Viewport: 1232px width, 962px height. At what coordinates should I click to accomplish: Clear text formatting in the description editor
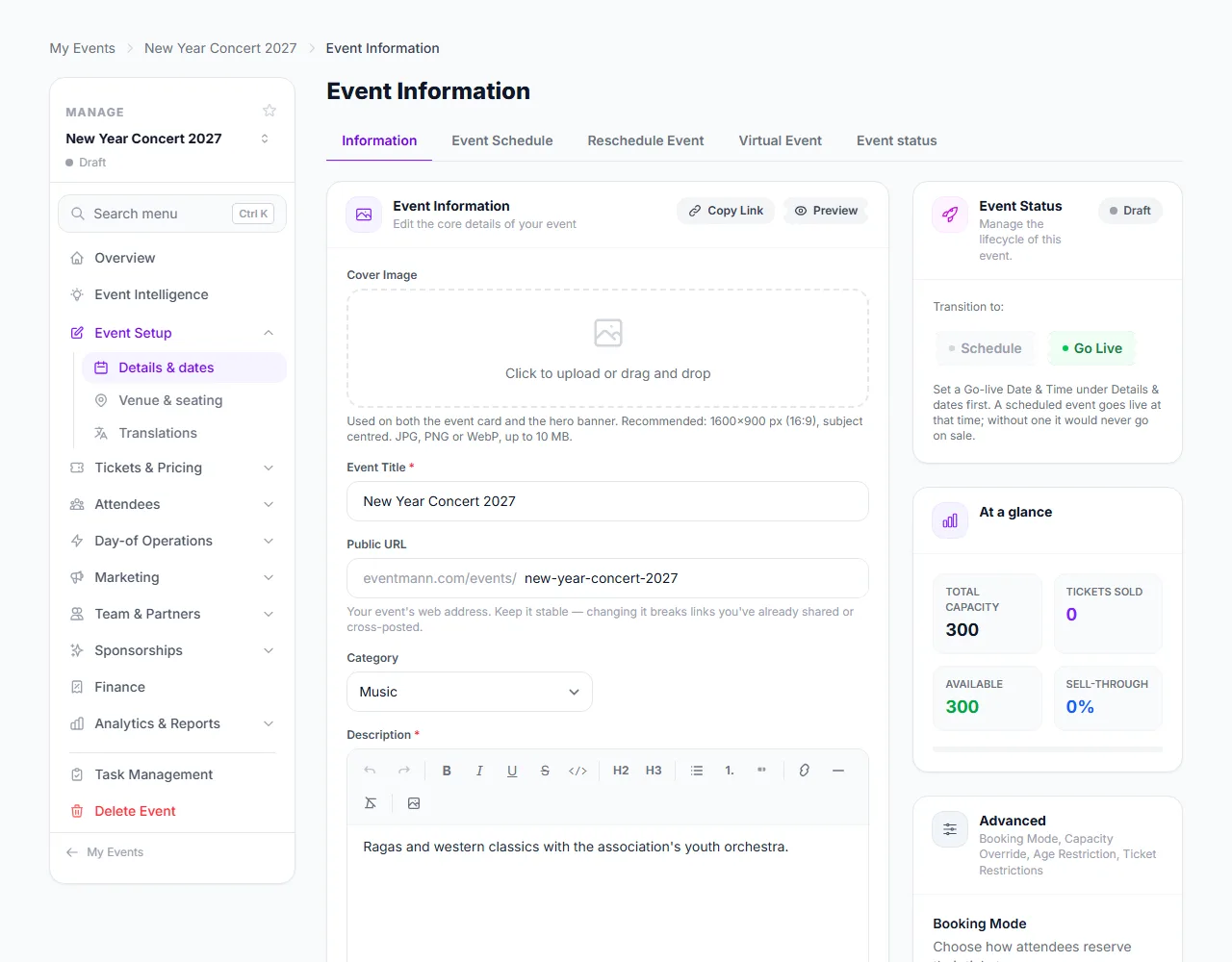pyautogui.click(x=371, y=803)
